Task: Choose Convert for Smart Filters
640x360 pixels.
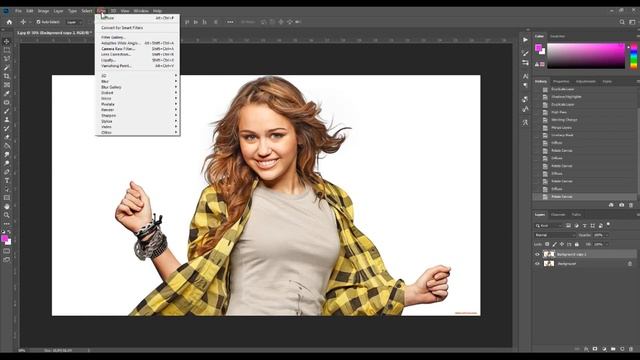Action: (138, 28)
